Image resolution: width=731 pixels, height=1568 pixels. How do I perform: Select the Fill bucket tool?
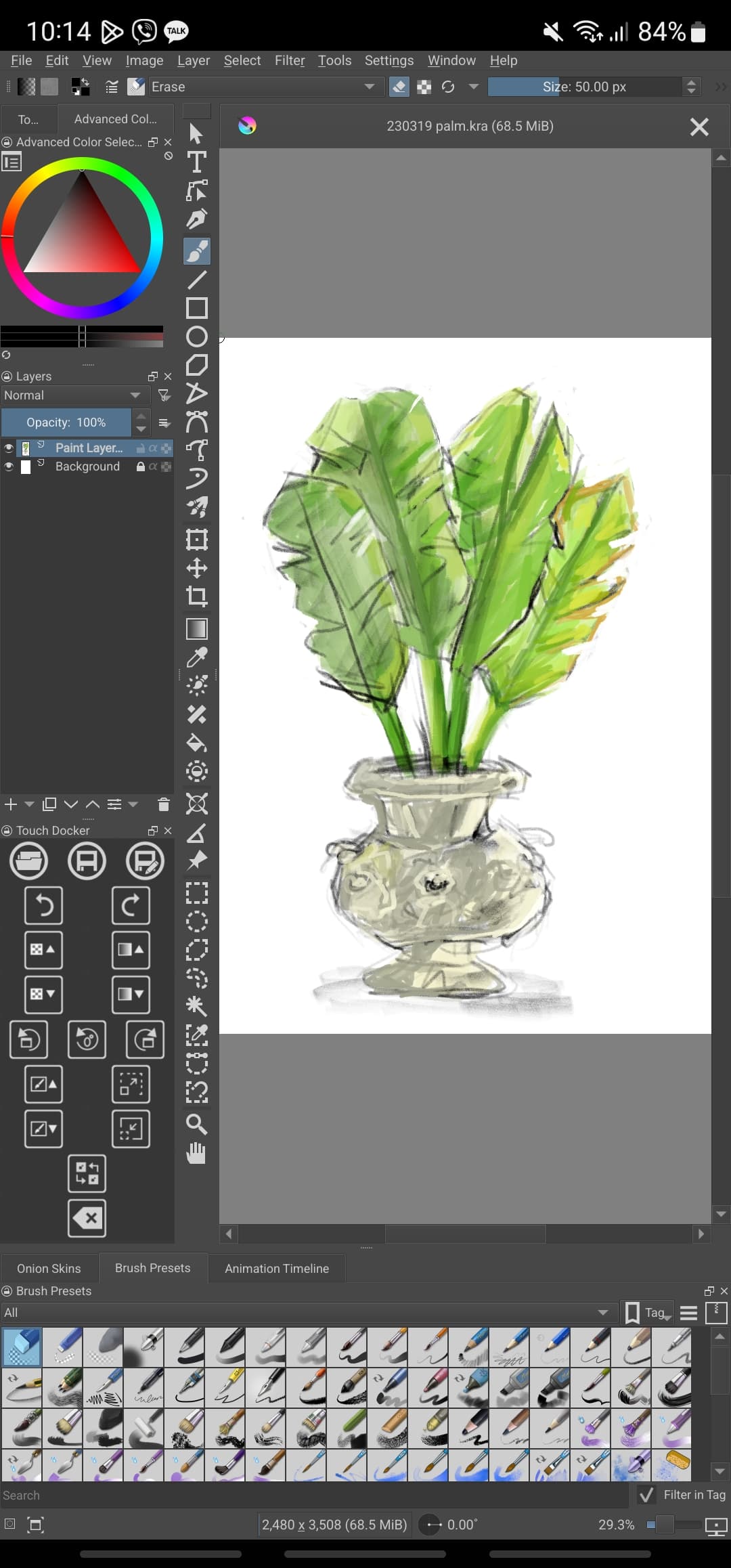[x=196, y=743]
